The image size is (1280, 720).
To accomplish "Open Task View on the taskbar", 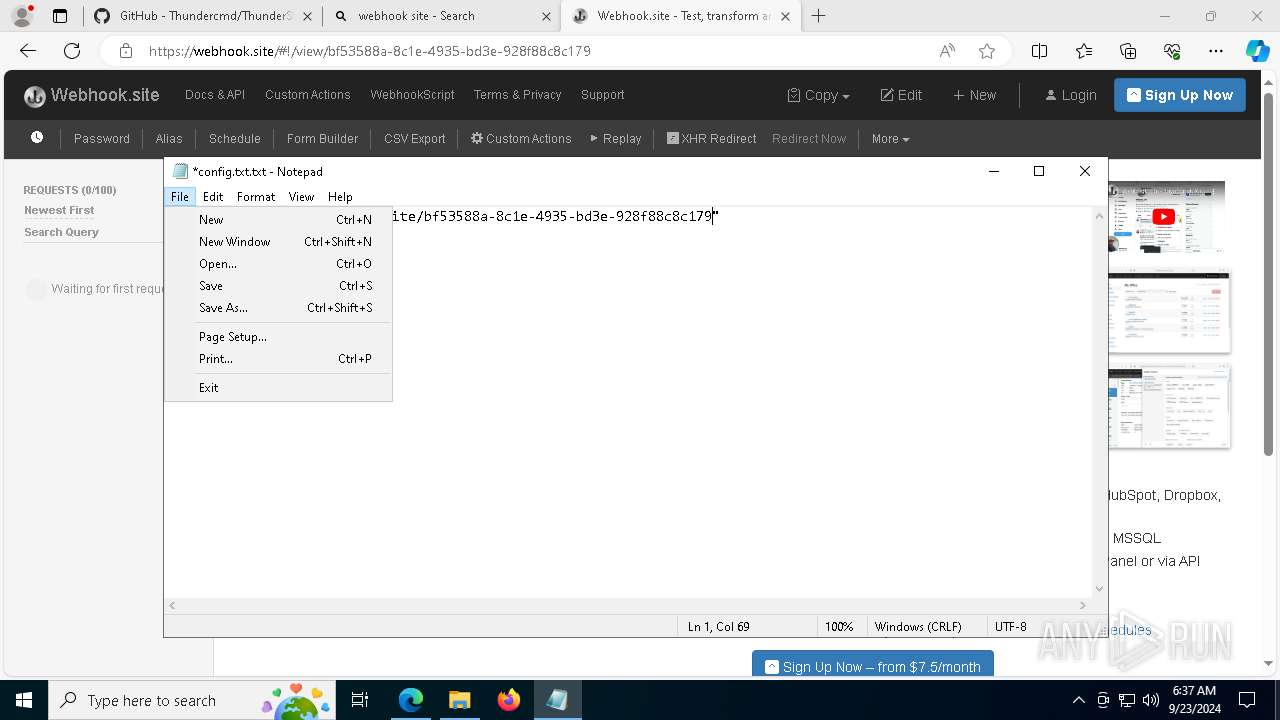I will tap(360, 700).
